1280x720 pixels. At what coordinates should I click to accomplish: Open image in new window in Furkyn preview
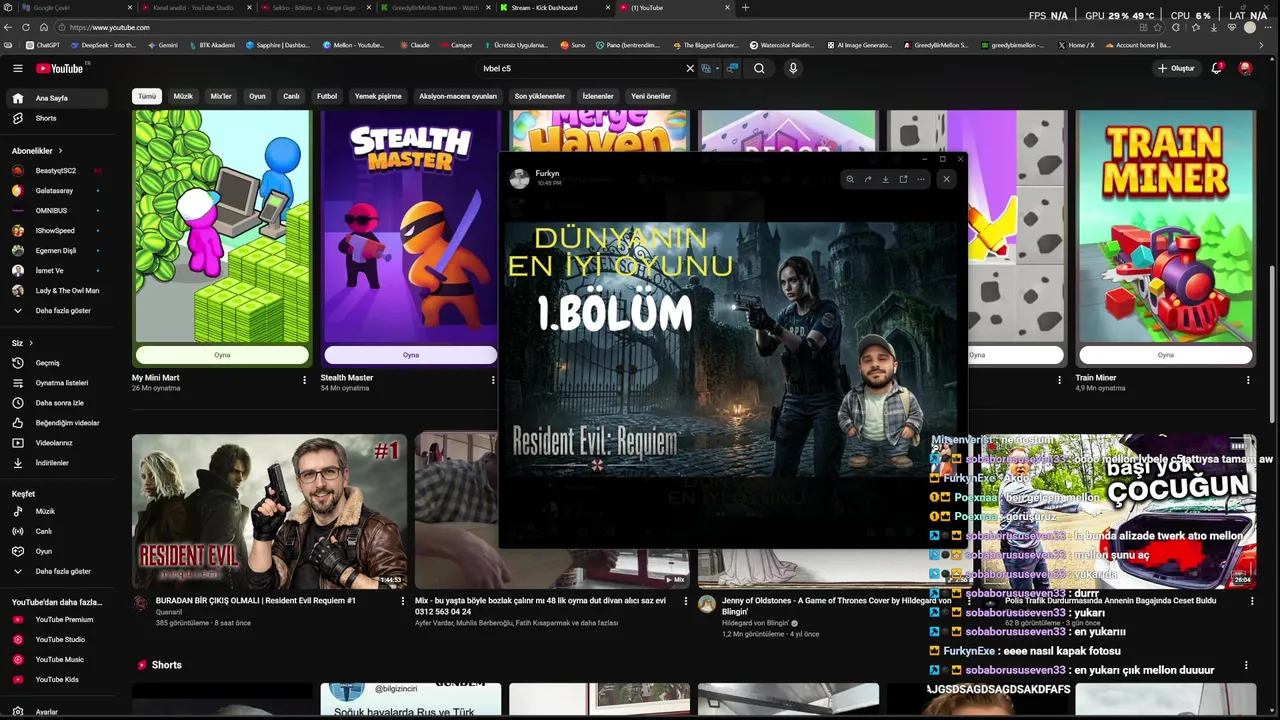tap(903, 179)
